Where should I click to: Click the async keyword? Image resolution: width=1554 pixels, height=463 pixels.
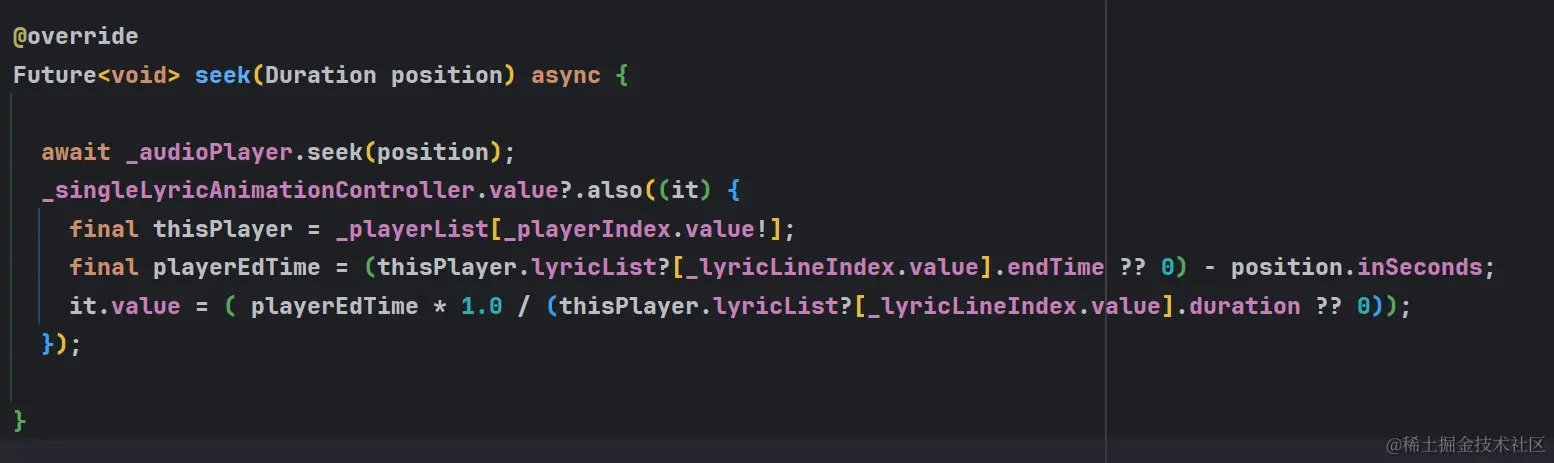[566, 75]
